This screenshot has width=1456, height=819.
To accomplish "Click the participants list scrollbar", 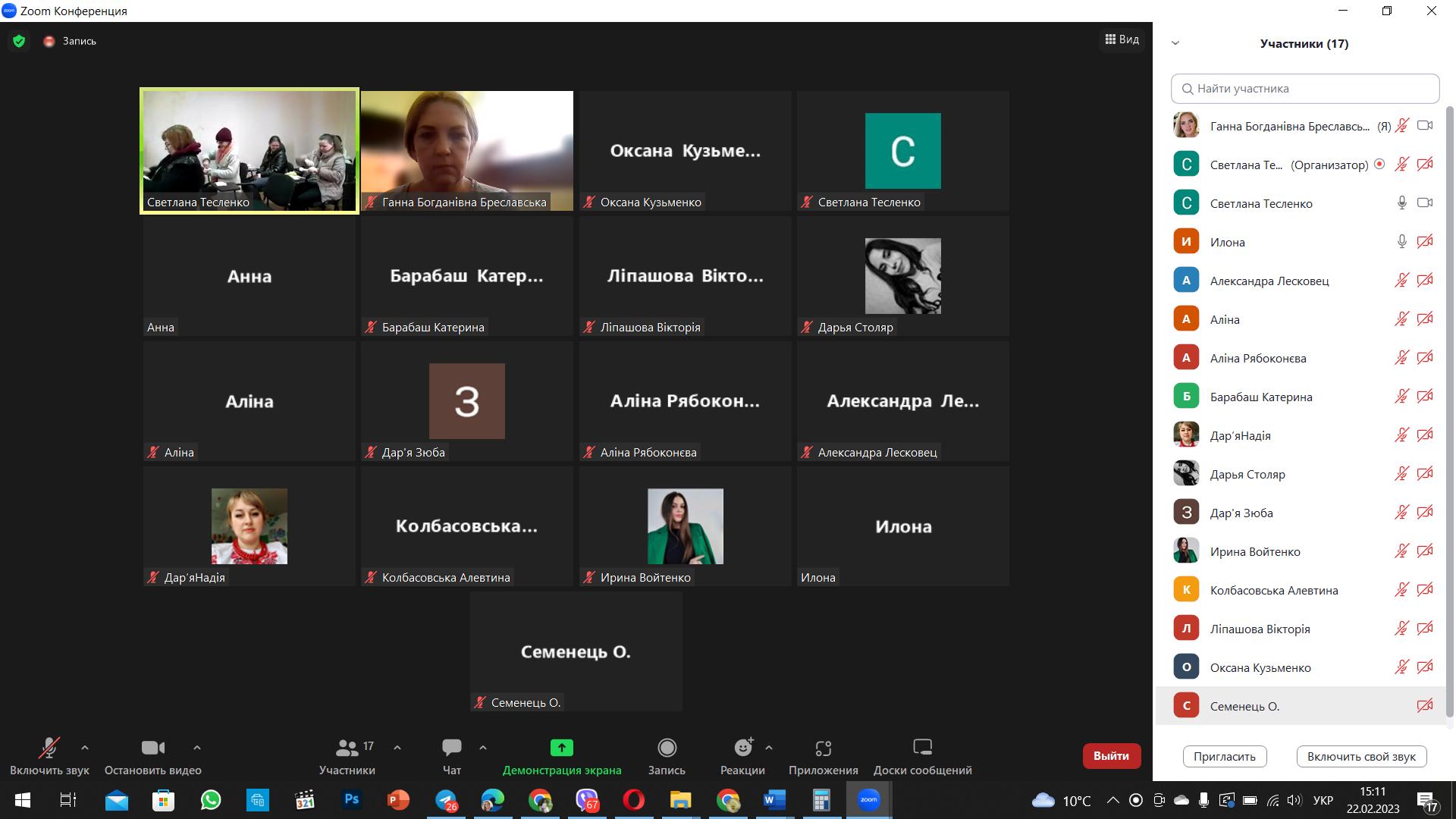I will click(x=1450, y=409).
